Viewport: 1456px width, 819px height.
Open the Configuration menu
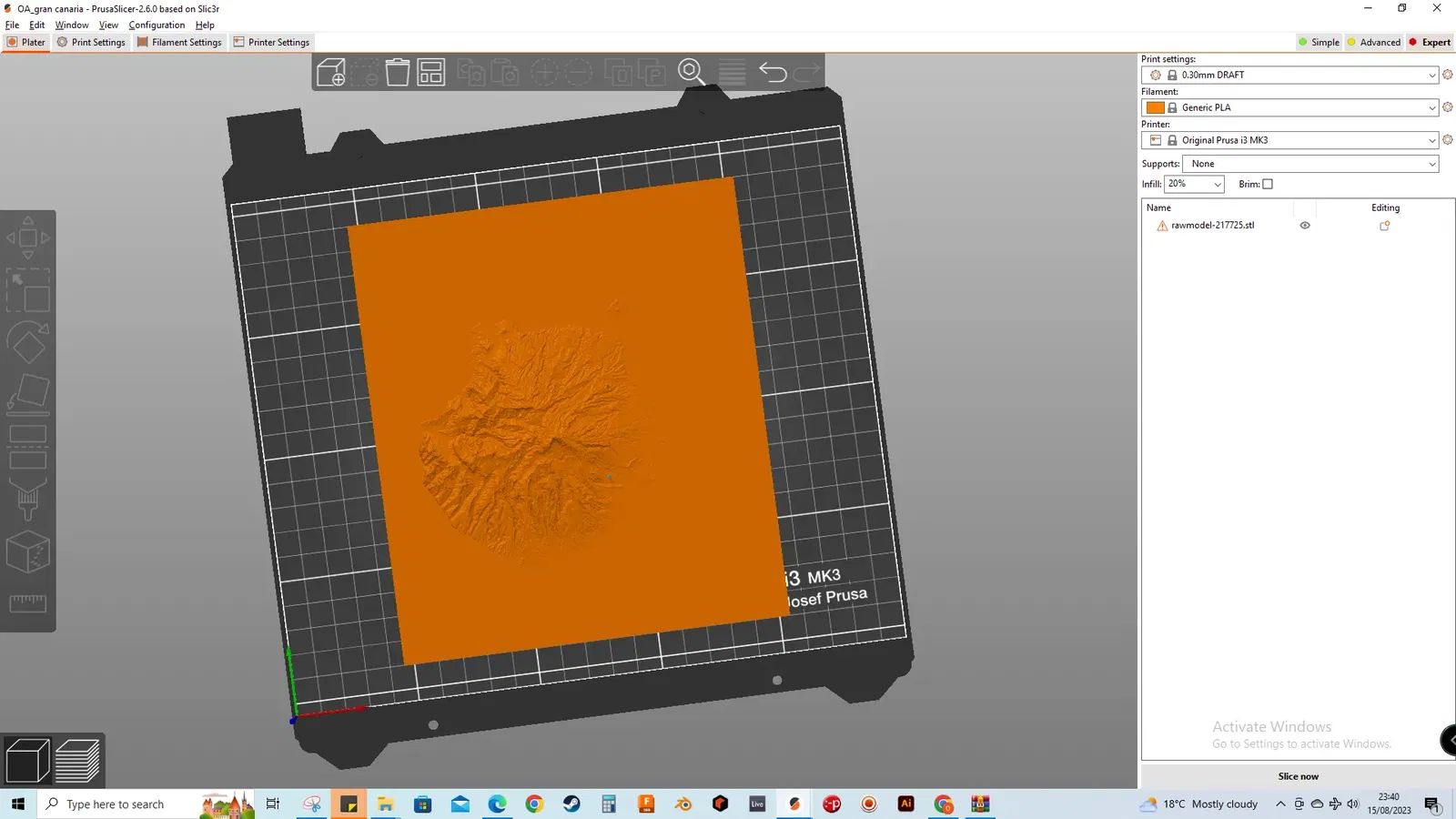point(157,25)
